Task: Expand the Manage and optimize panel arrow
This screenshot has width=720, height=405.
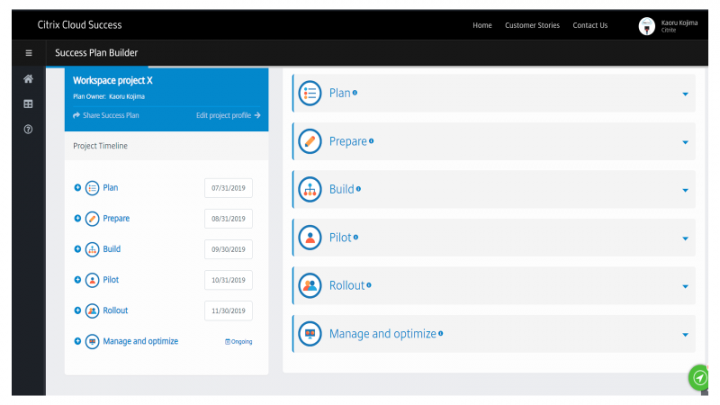Action: pyautogui.click(x=685, y=334)
